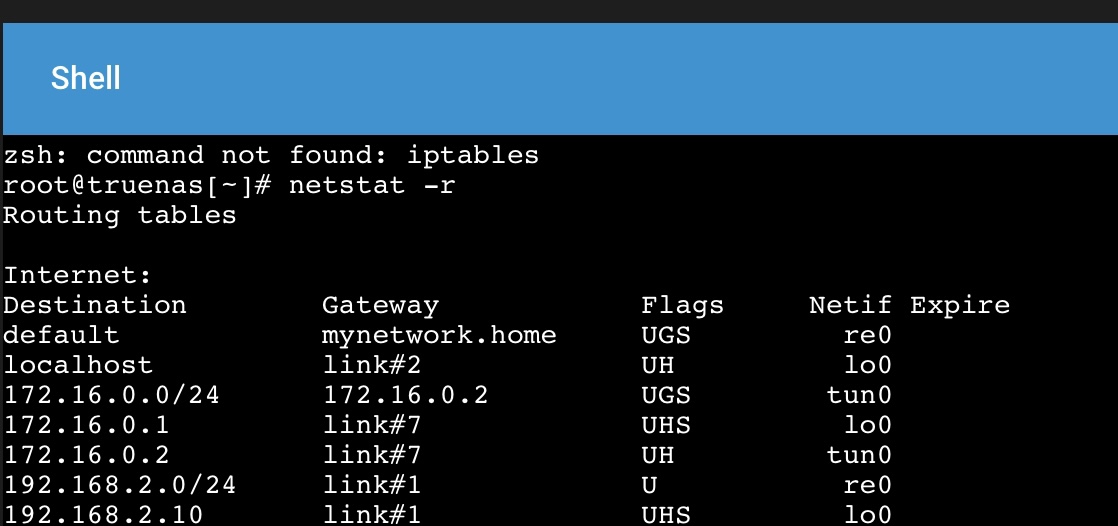The image size is (1118, 526).
Task: Click the Routing tables heading line
Action: pos(120,215)
